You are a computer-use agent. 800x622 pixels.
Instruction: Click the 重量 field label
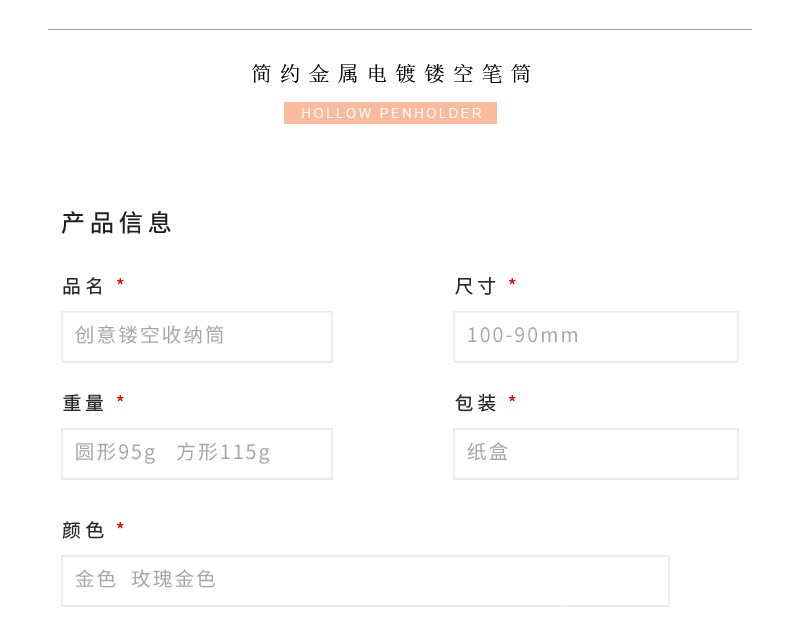click(83, 403)
